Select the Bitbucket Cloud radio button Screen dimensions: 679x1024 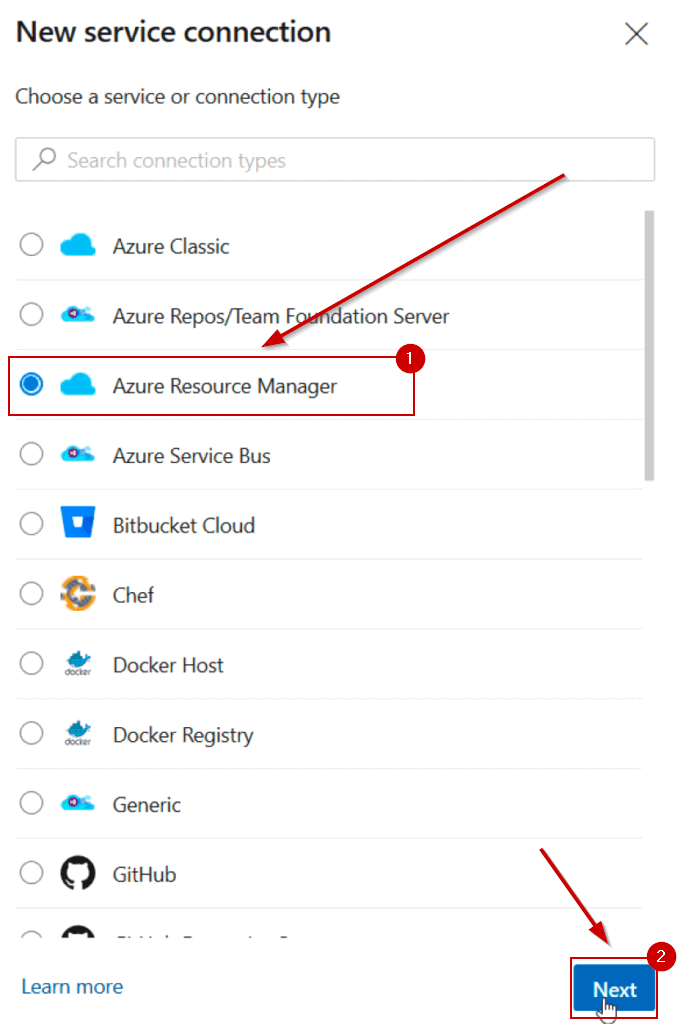click(32, 524)
